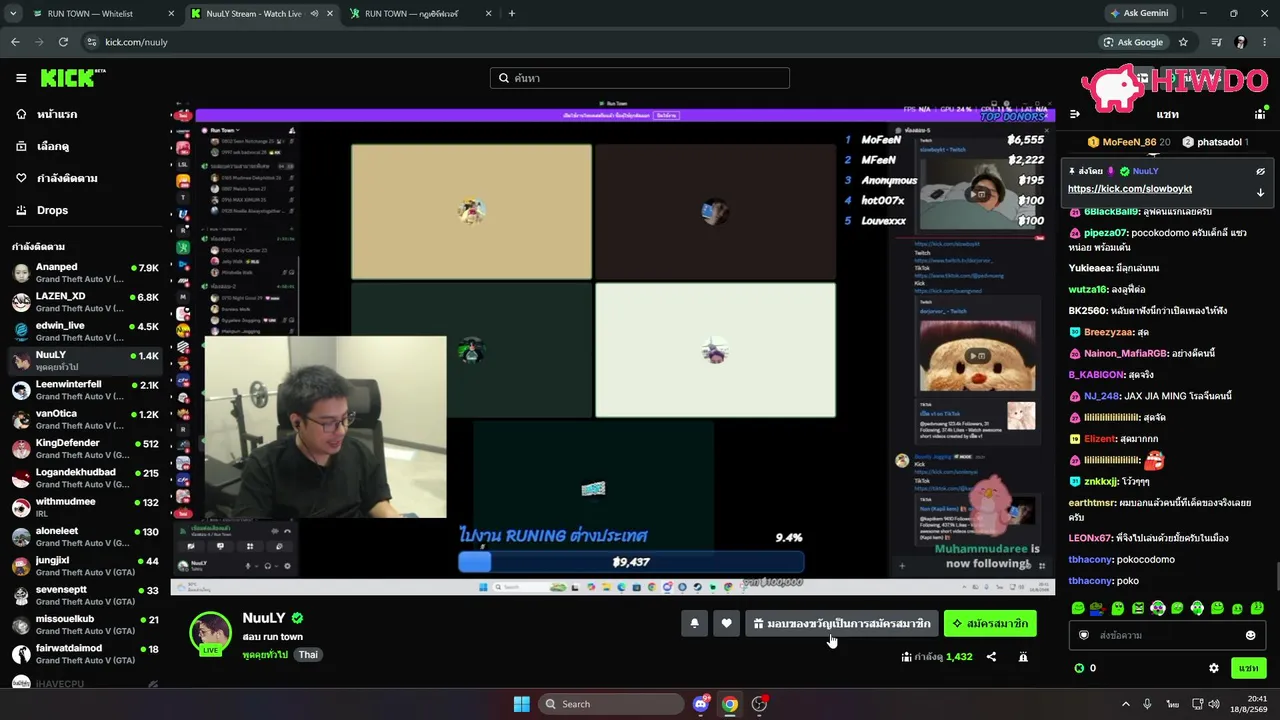Open Discord from the taskbar
The width and height of the screenshot is (1280, 720).
click(700, 704)
